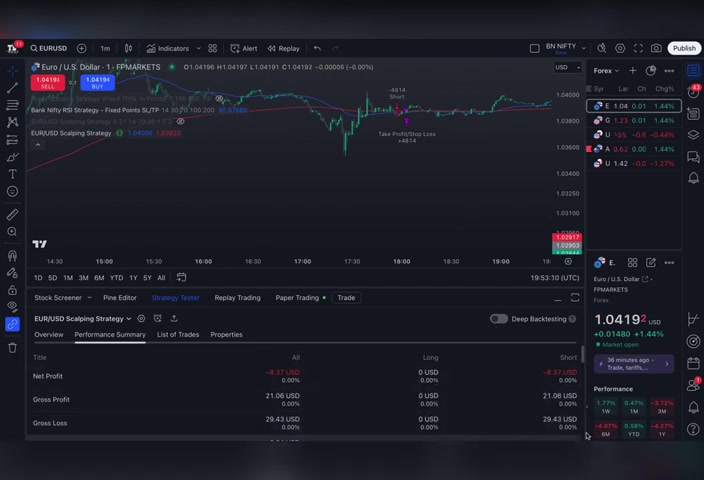The width and height of the screenshot is (704, 480).
Task: Maximize the bottom panel
Action: pyautogui.click(x=575, y=298)
